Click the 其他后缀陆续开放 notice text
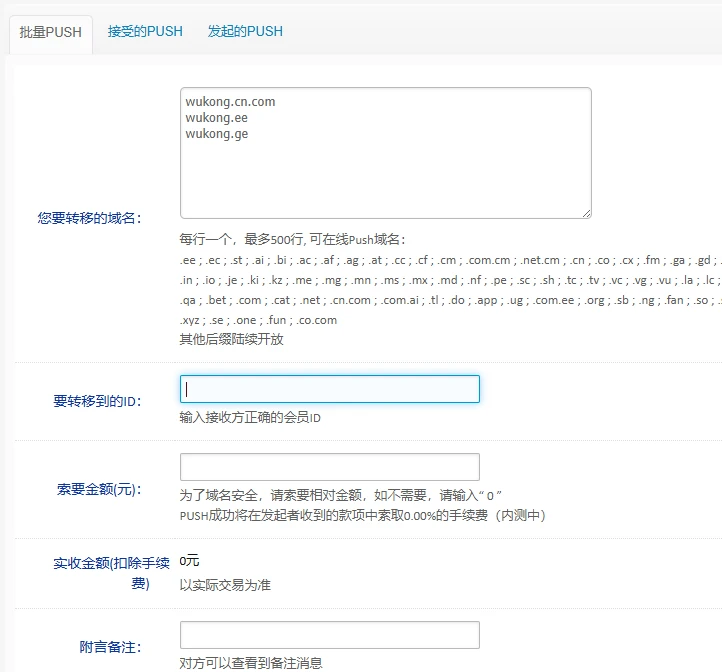 (x=231, y=339)
